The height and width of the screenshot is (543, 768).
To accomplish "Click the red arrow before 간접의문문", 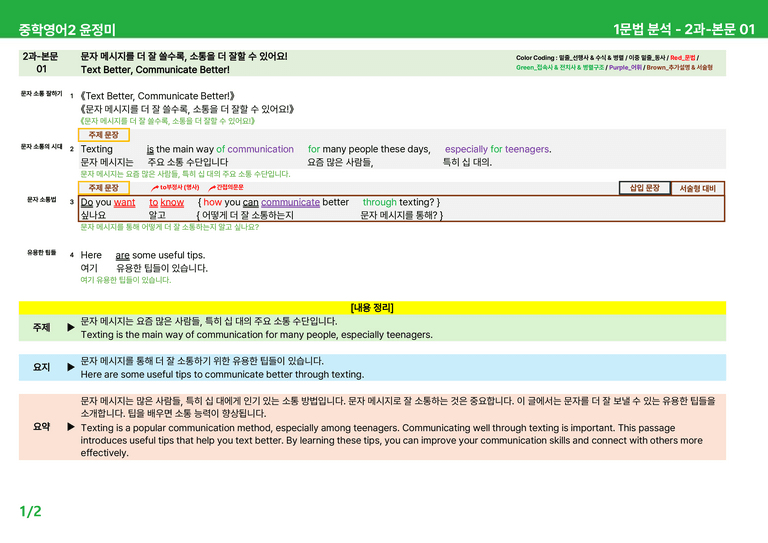I will click(212, 188).
